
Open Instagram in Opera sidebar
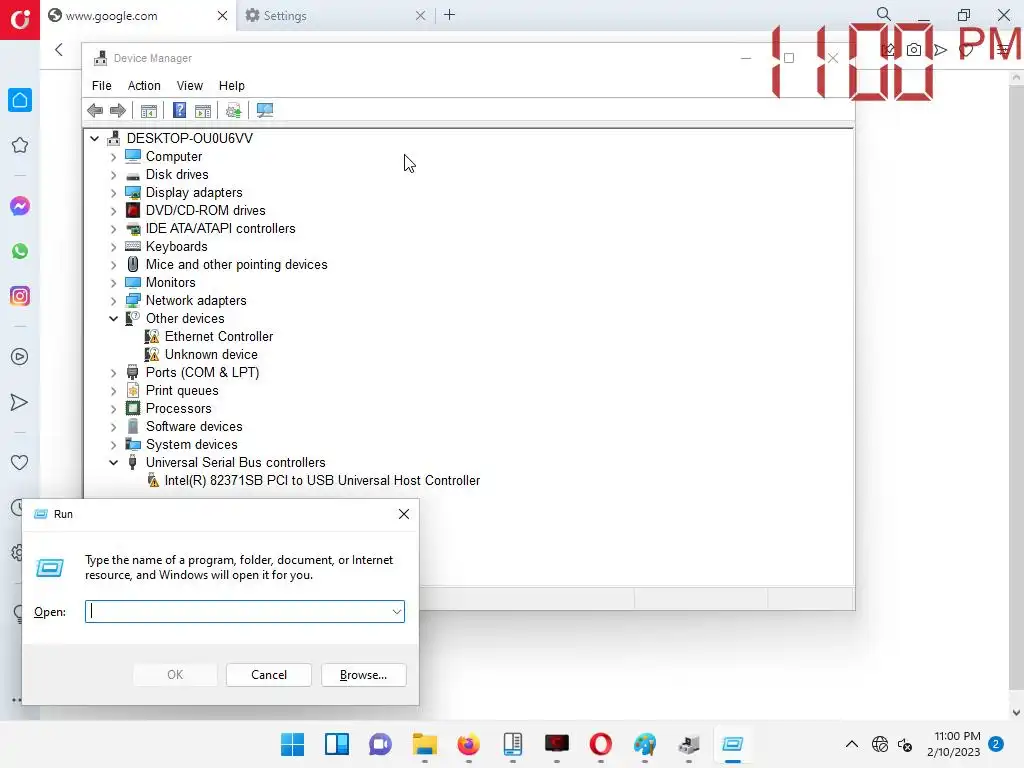click(x=20, y=296)
